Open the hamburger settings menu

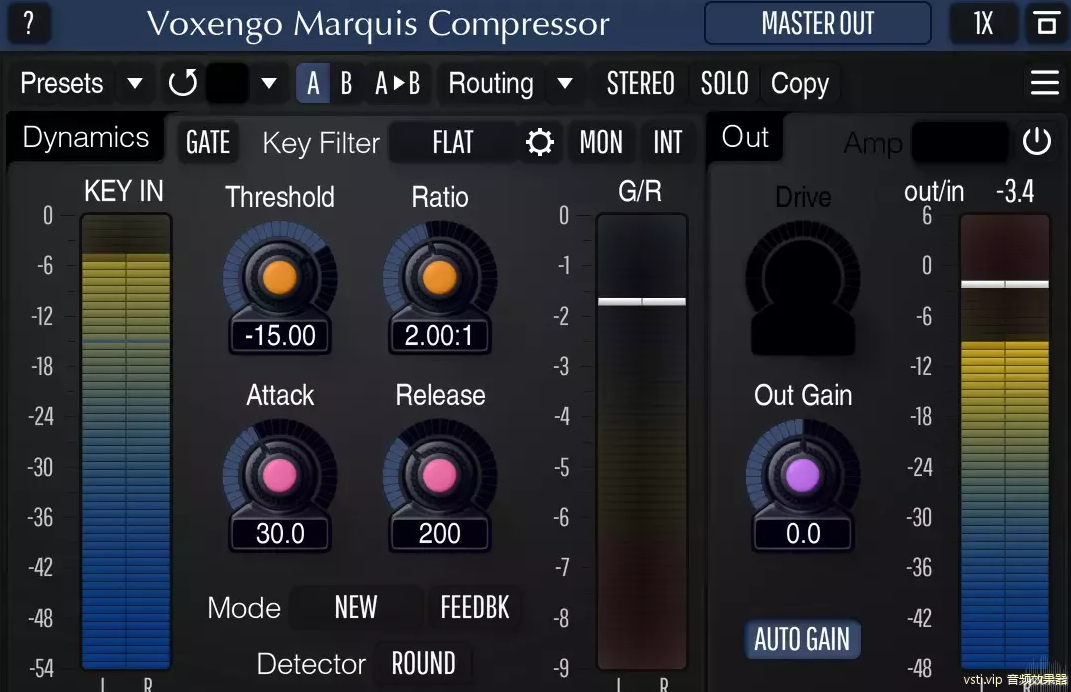(1044, 83)
